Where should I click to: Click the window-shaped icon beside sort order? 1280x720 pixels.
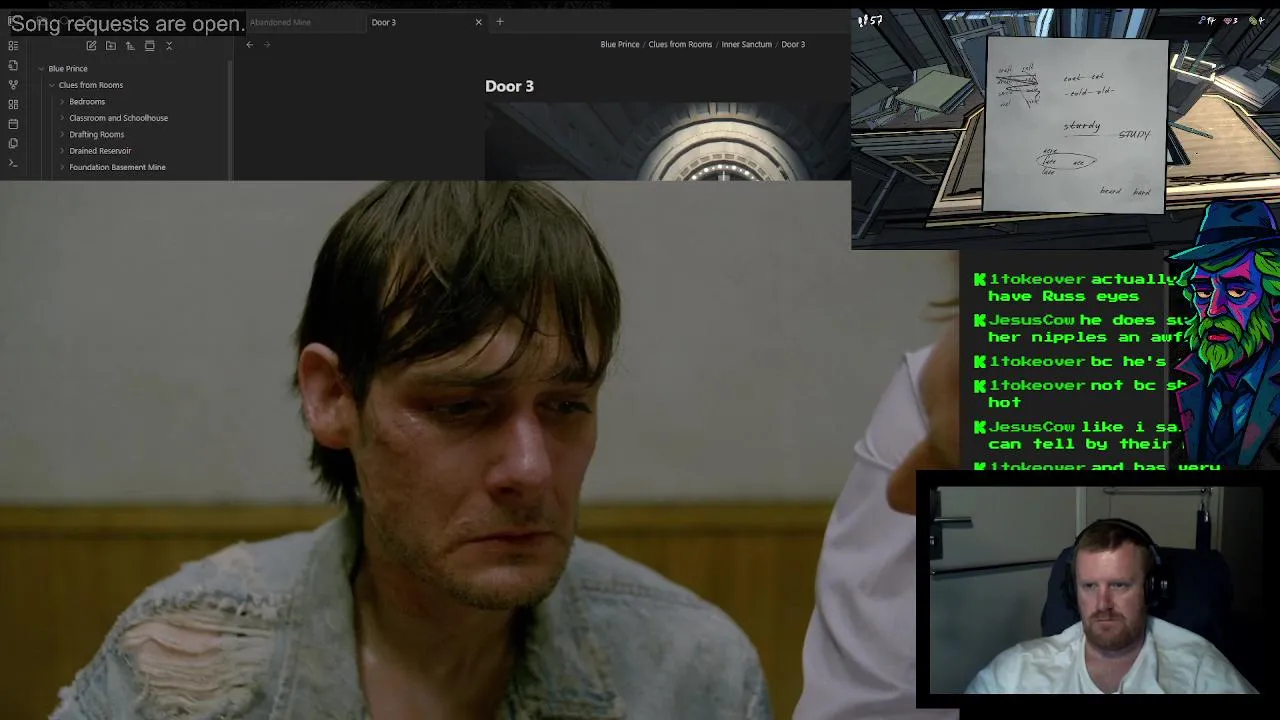(150, 45)
